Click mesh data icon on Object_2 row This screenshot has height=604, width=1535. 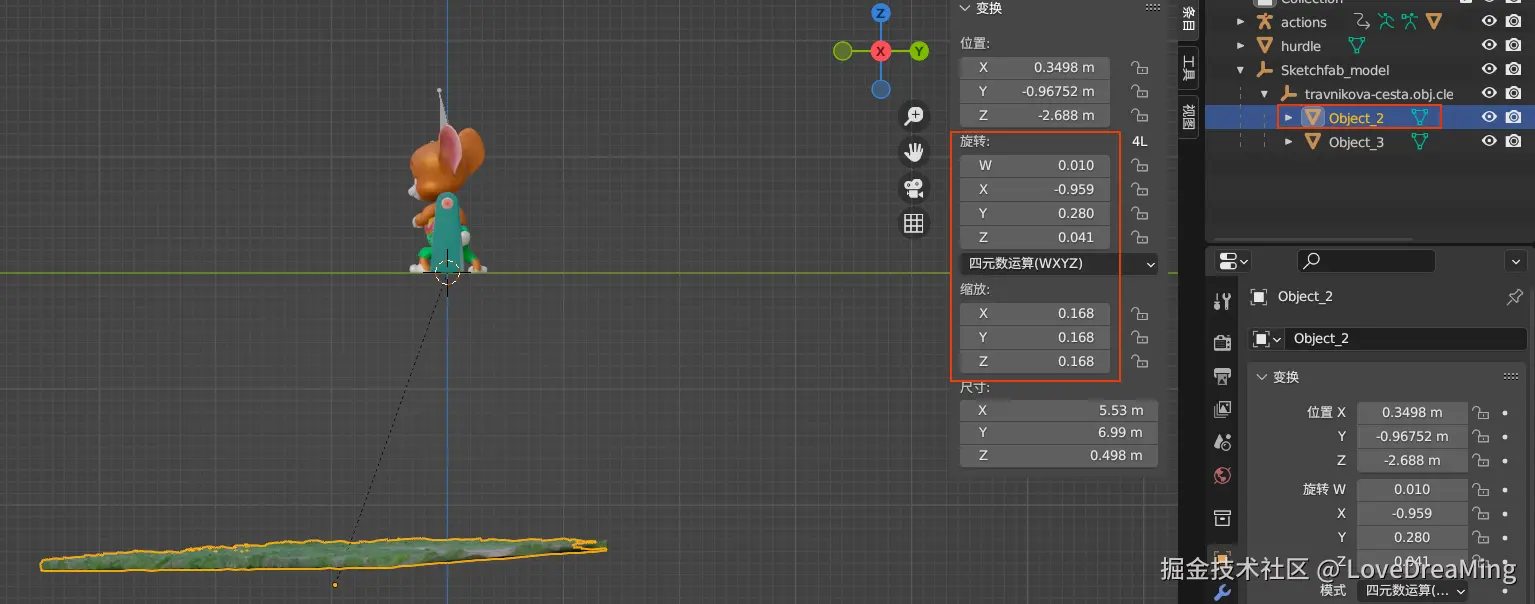[x=1420, y=118]
